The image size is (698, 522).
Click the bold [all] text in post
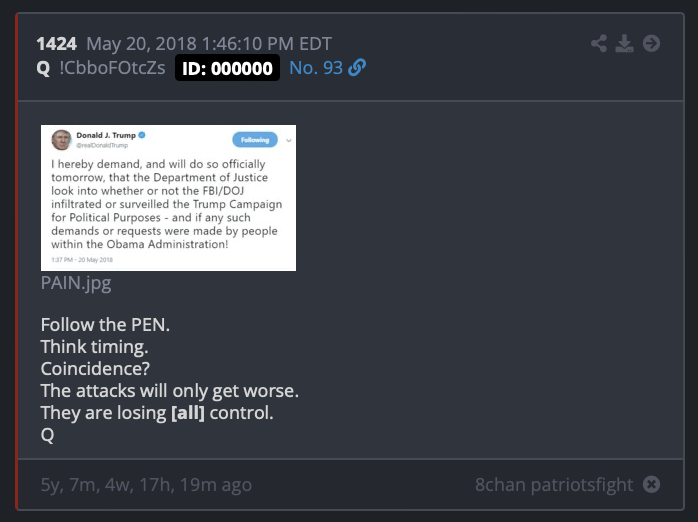pos(187,413)
